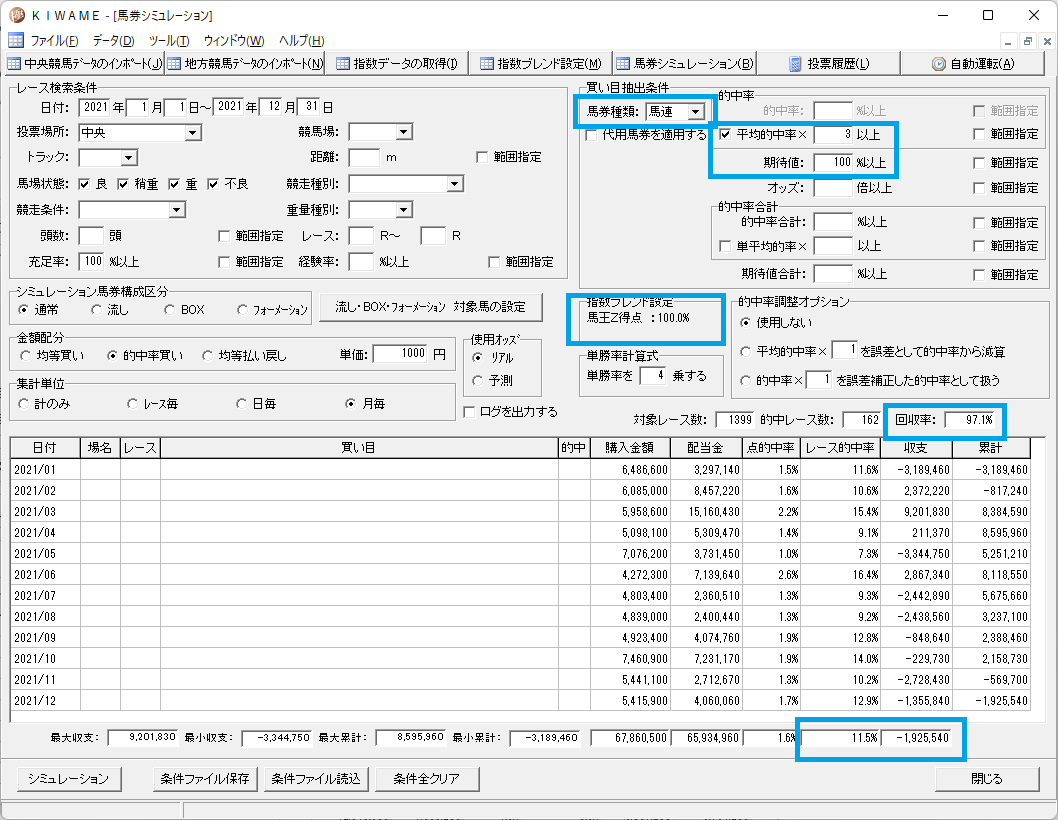Toggle 平均的中率× checkbox

tap(725, 134)
